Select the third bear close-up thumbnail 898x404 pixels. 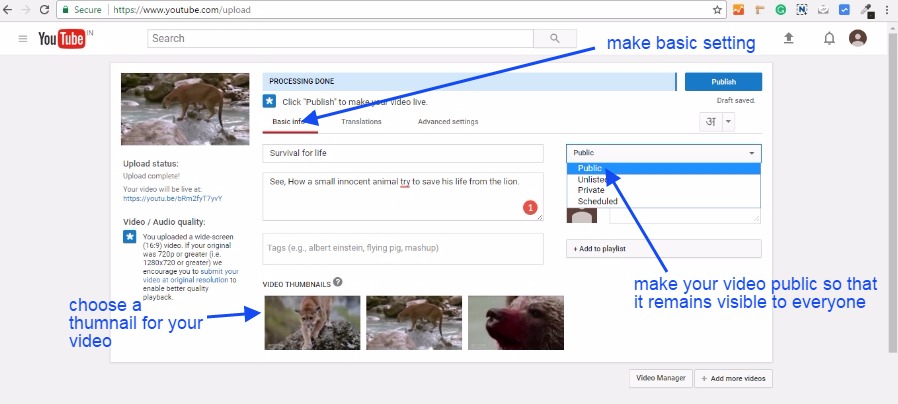coord(514,322)
